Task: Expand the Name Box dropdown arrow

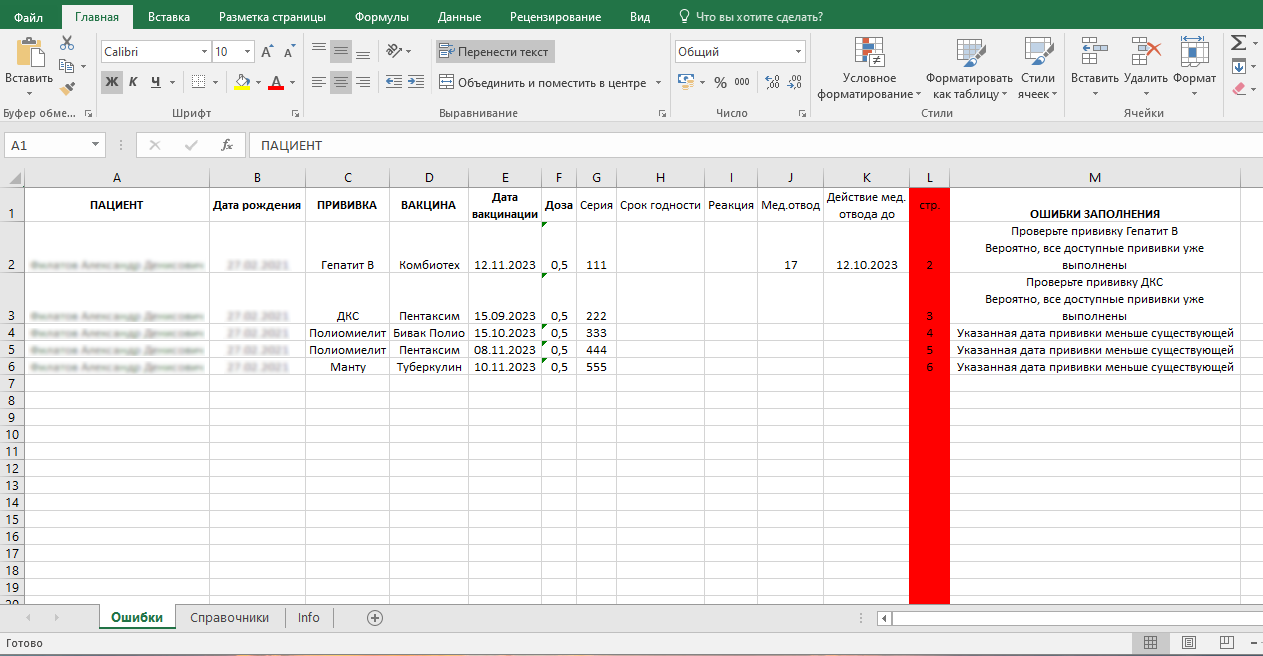Action: (x=96, y=145)
